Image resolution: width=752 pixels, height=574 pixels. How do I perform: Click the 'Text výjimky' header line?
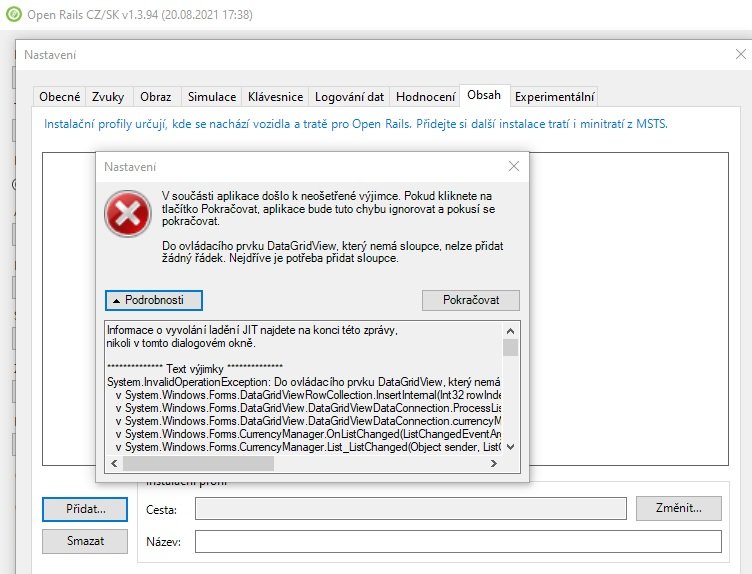195,369
